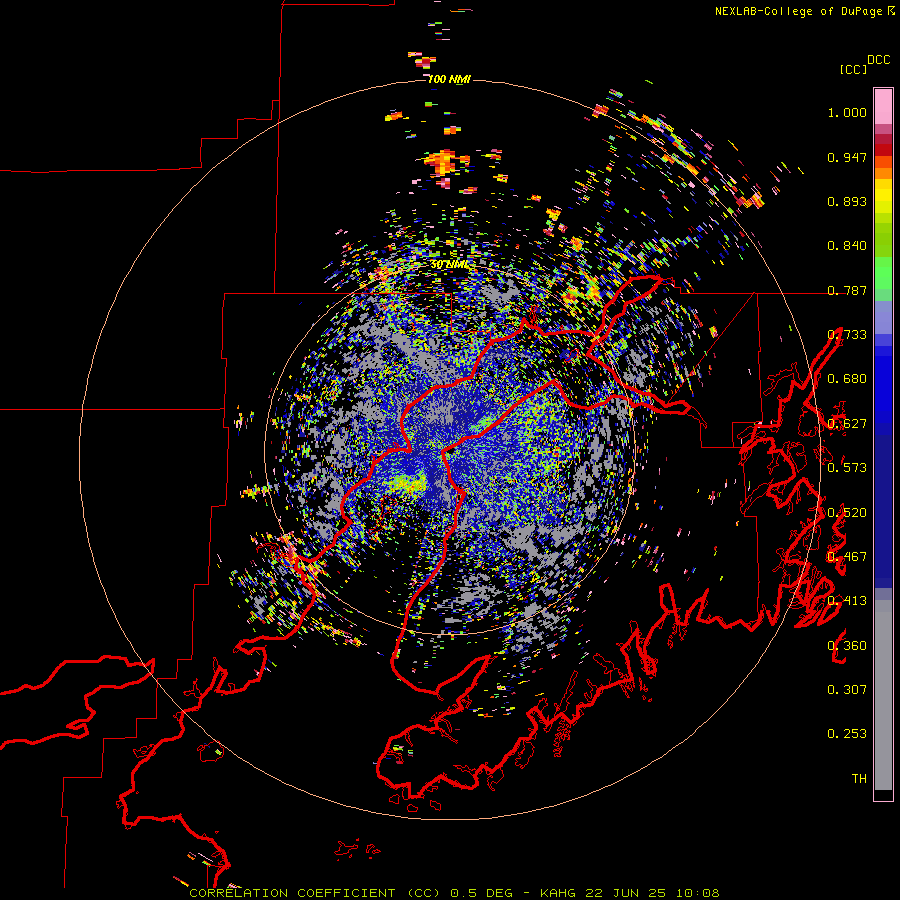Select the 0.947 scale value
This screenshot has height=900, width=900.
pyautogui.click(x=847, y=157)
